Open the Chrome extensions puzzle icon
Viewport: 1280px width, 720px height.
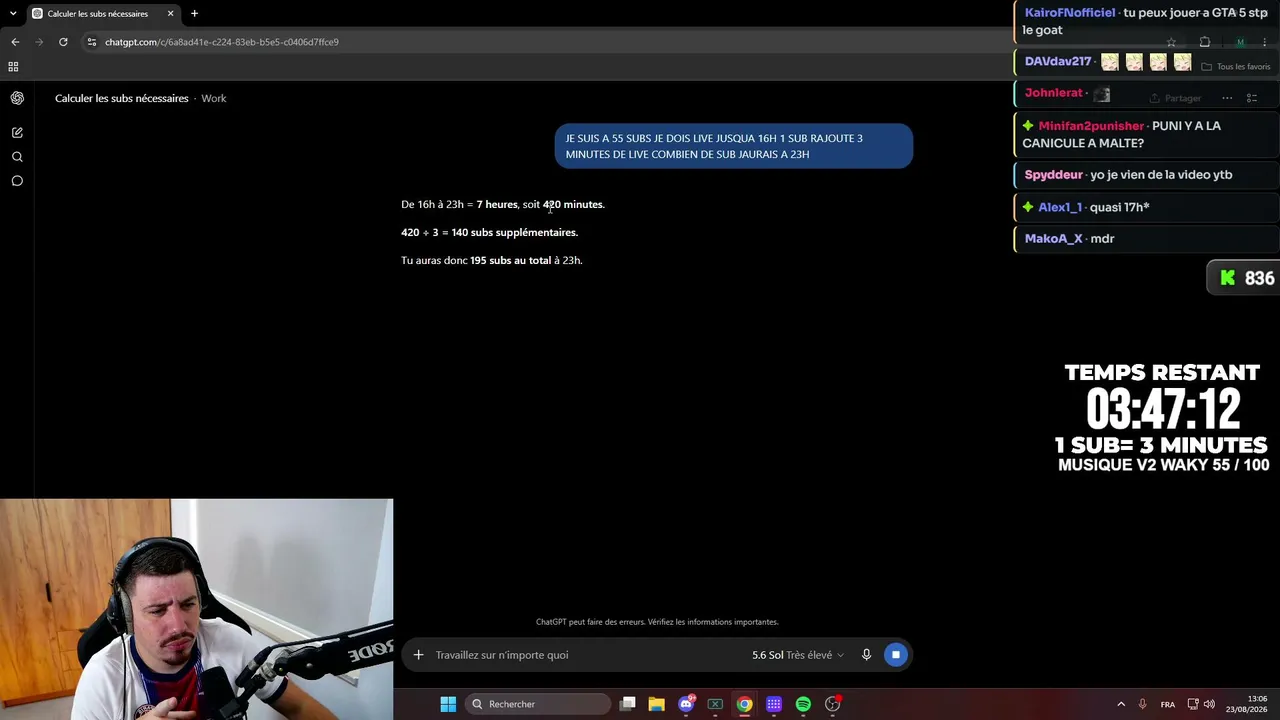point(1205,42)
